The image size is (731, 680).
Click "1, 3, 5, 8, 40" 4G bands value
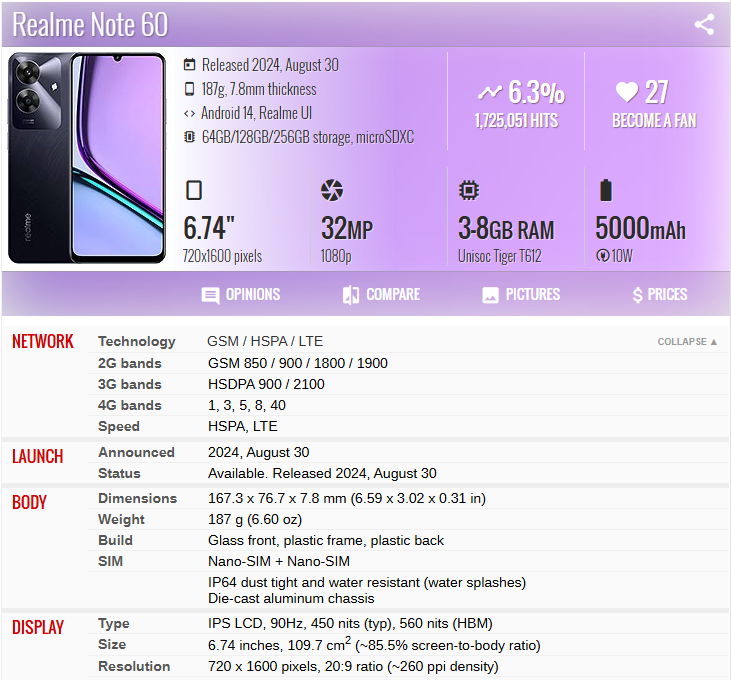click(247, 405)
